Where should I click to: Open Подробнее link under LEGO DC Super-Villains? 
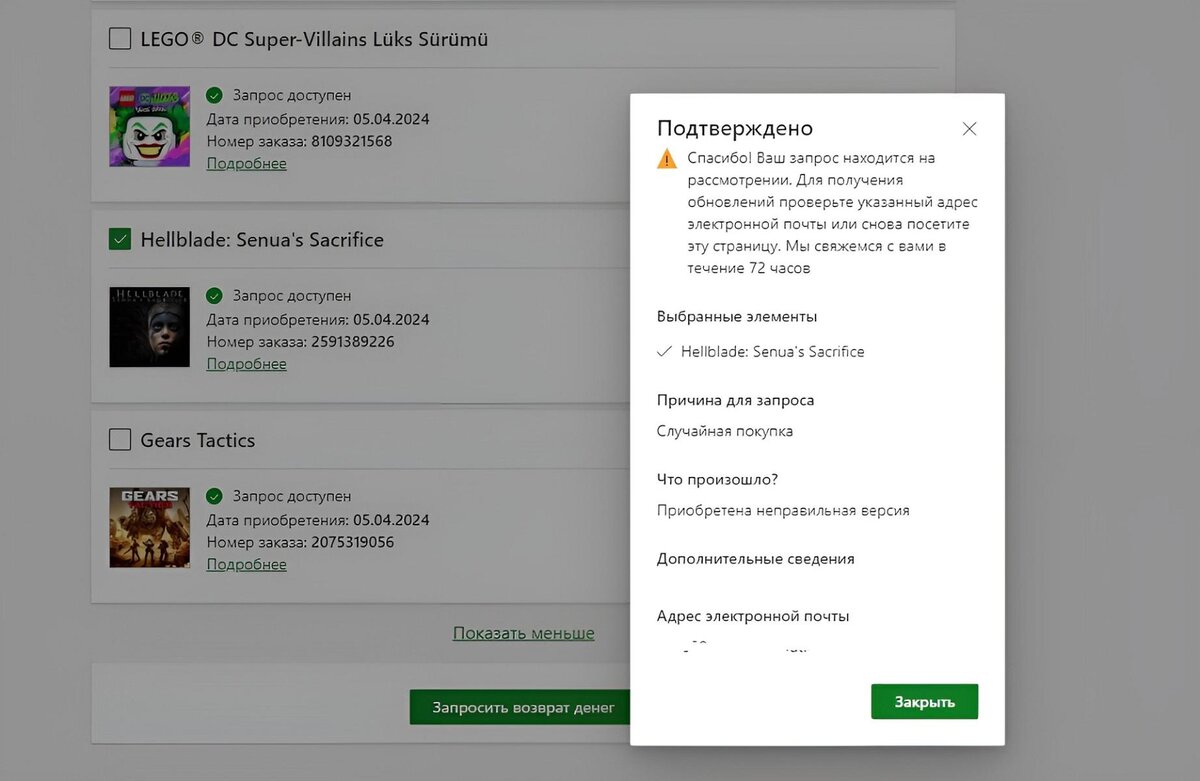246,163
